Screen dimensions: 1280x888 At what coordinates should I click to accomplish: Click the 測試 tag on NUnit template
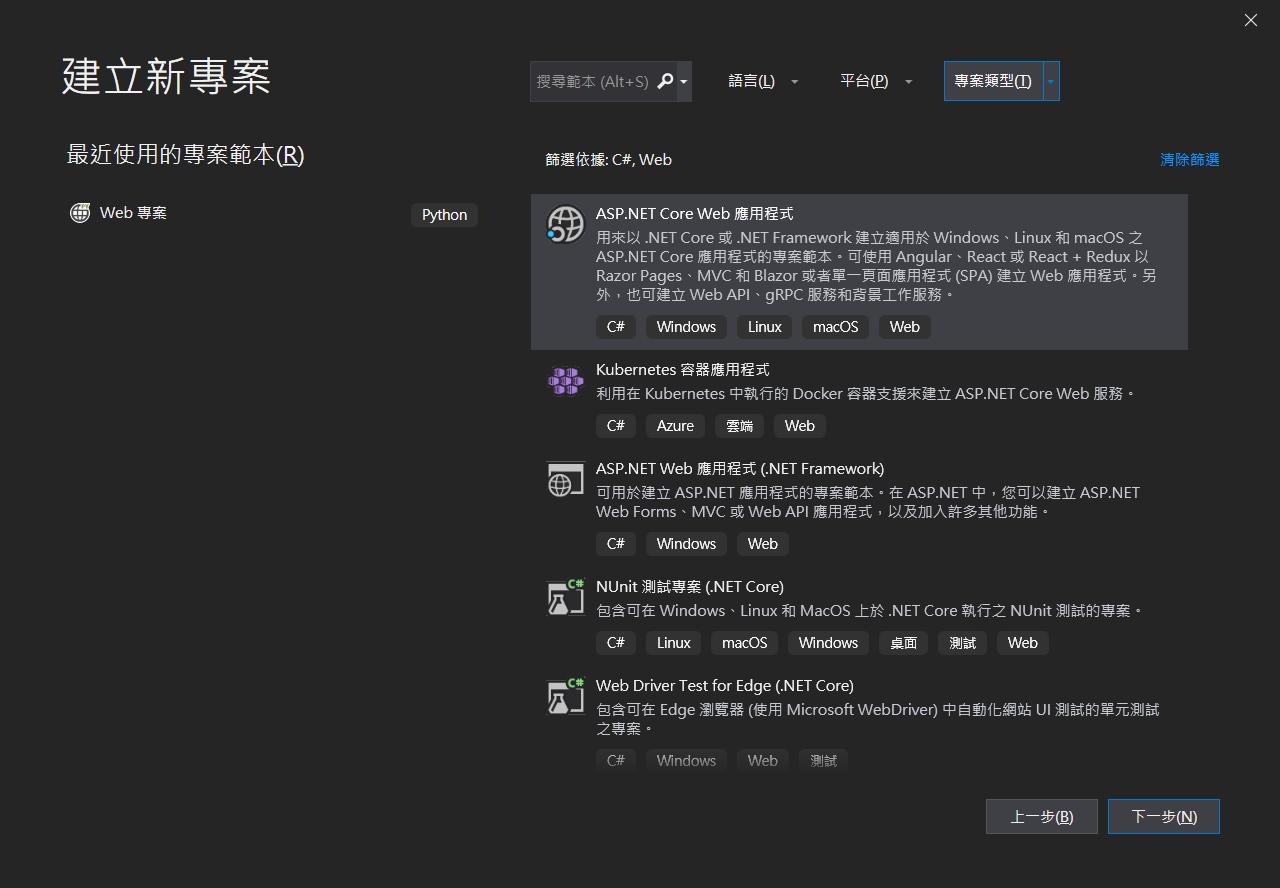coord(962,642)
